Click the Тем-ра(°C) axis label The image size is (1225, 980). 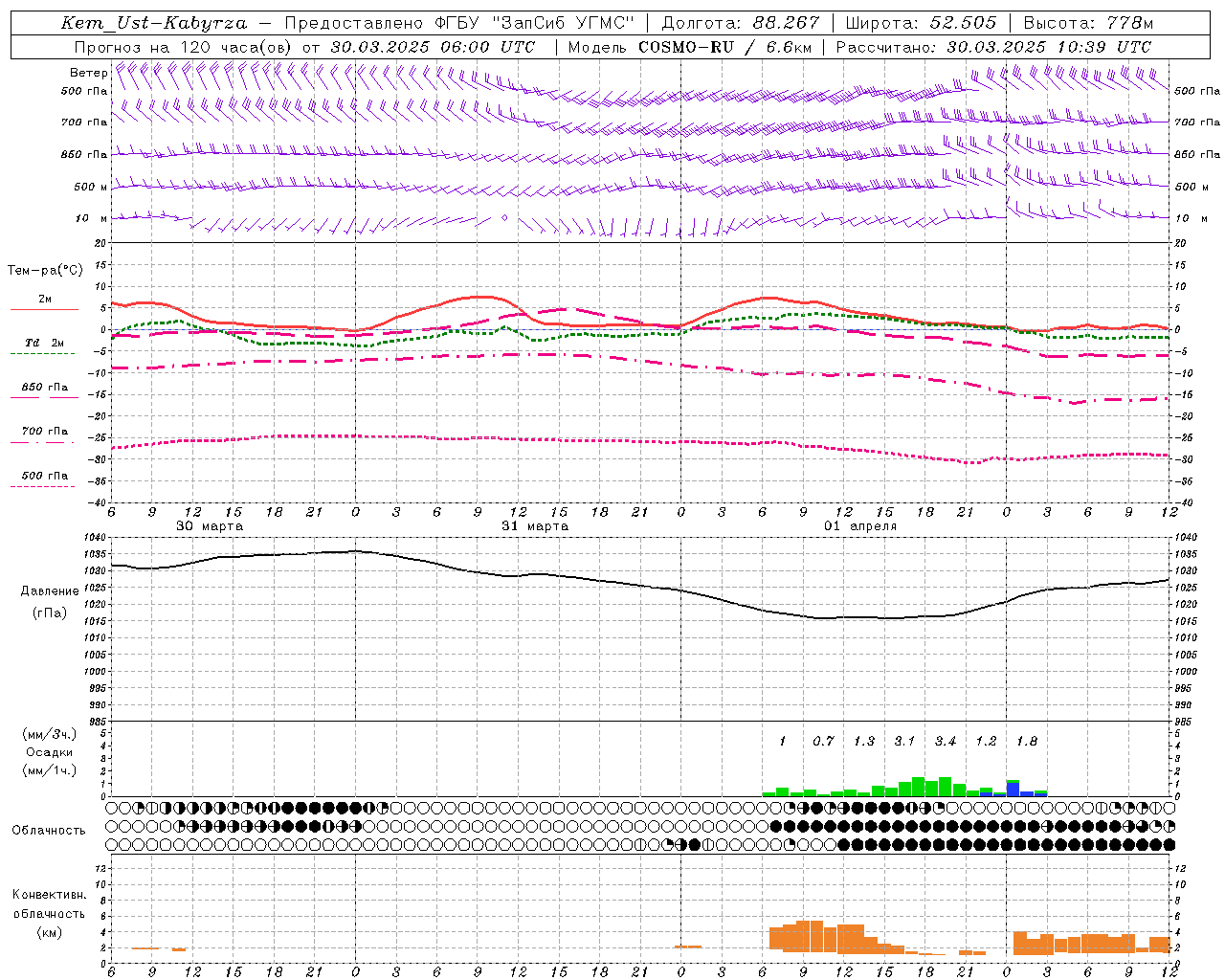pos(45,271)
